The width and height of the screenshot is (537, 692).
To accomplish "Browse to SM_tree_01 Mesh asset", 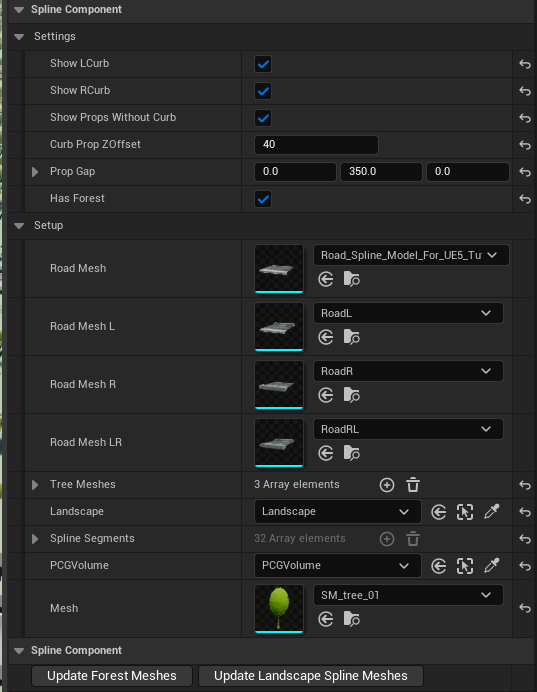I will 352,619.
